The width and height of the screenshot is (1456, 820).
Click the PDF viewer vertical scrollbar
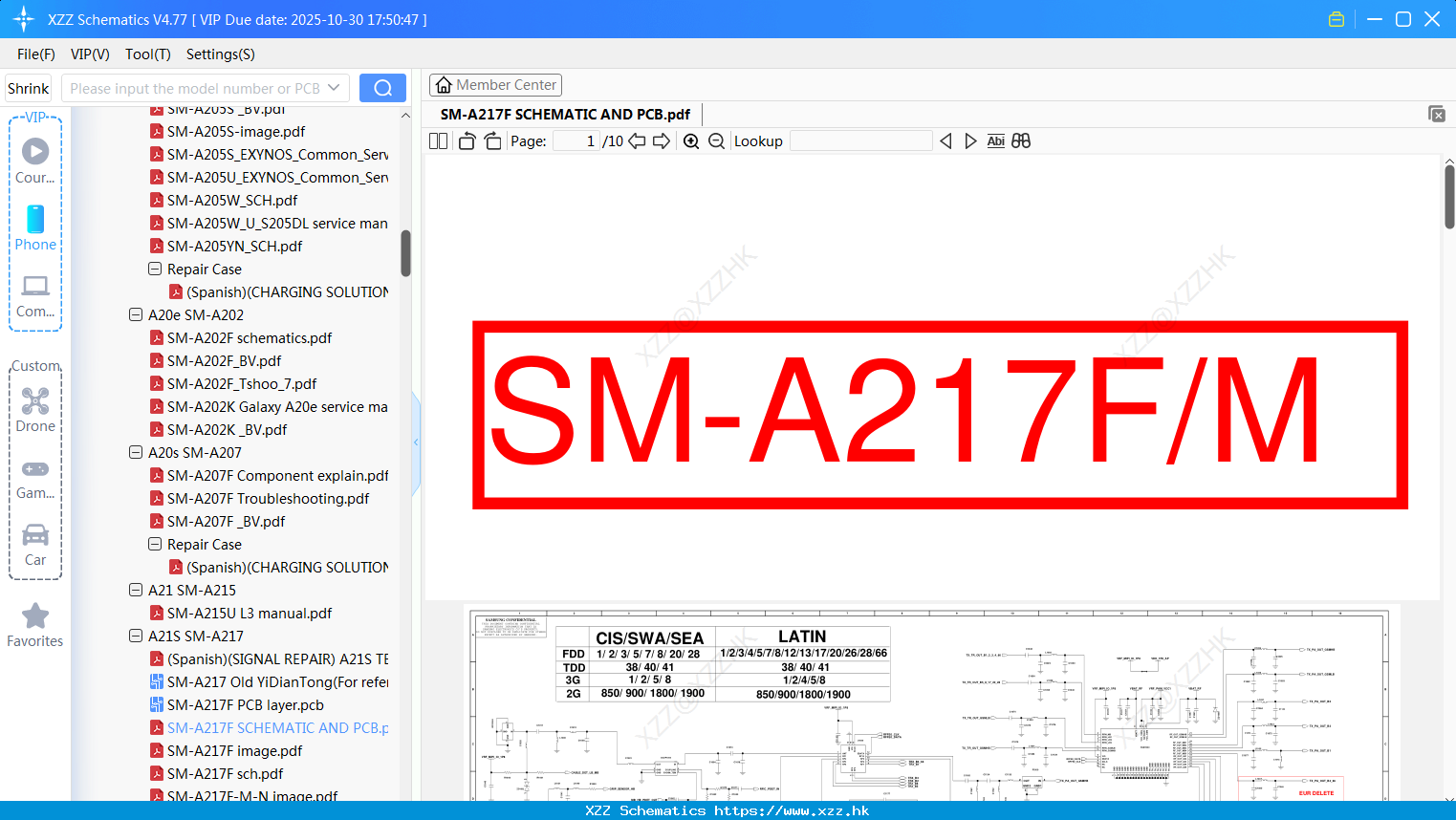click(1449, 197)
